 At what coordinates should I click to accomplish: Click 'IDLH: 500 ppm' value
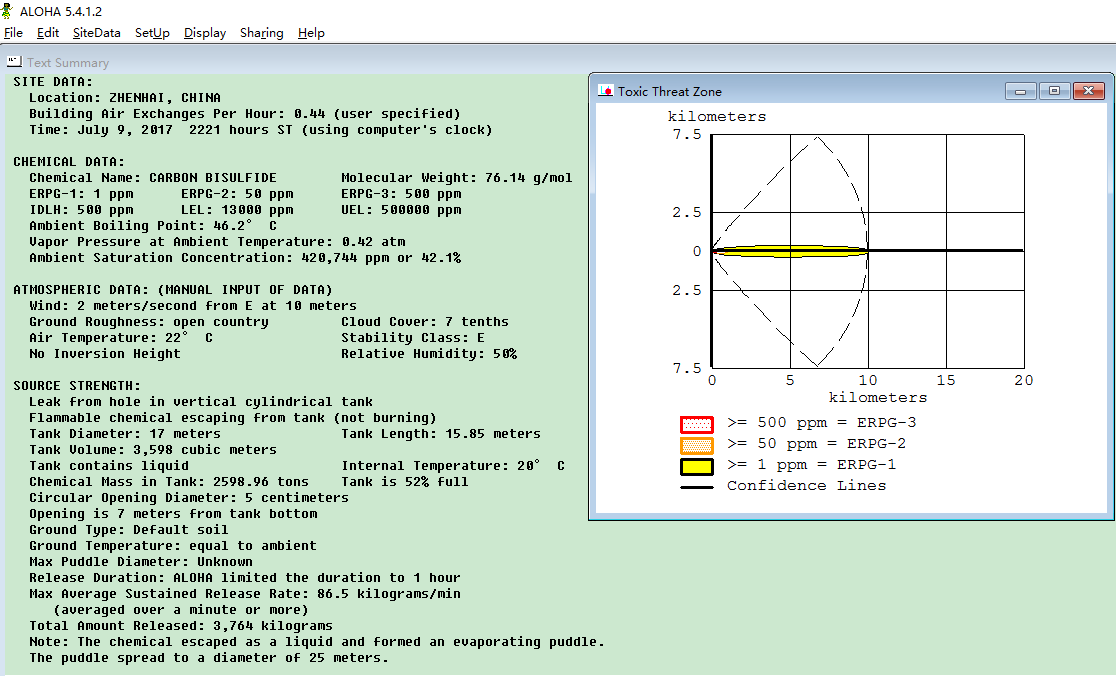pyautogui.click(x=81, y=210)
